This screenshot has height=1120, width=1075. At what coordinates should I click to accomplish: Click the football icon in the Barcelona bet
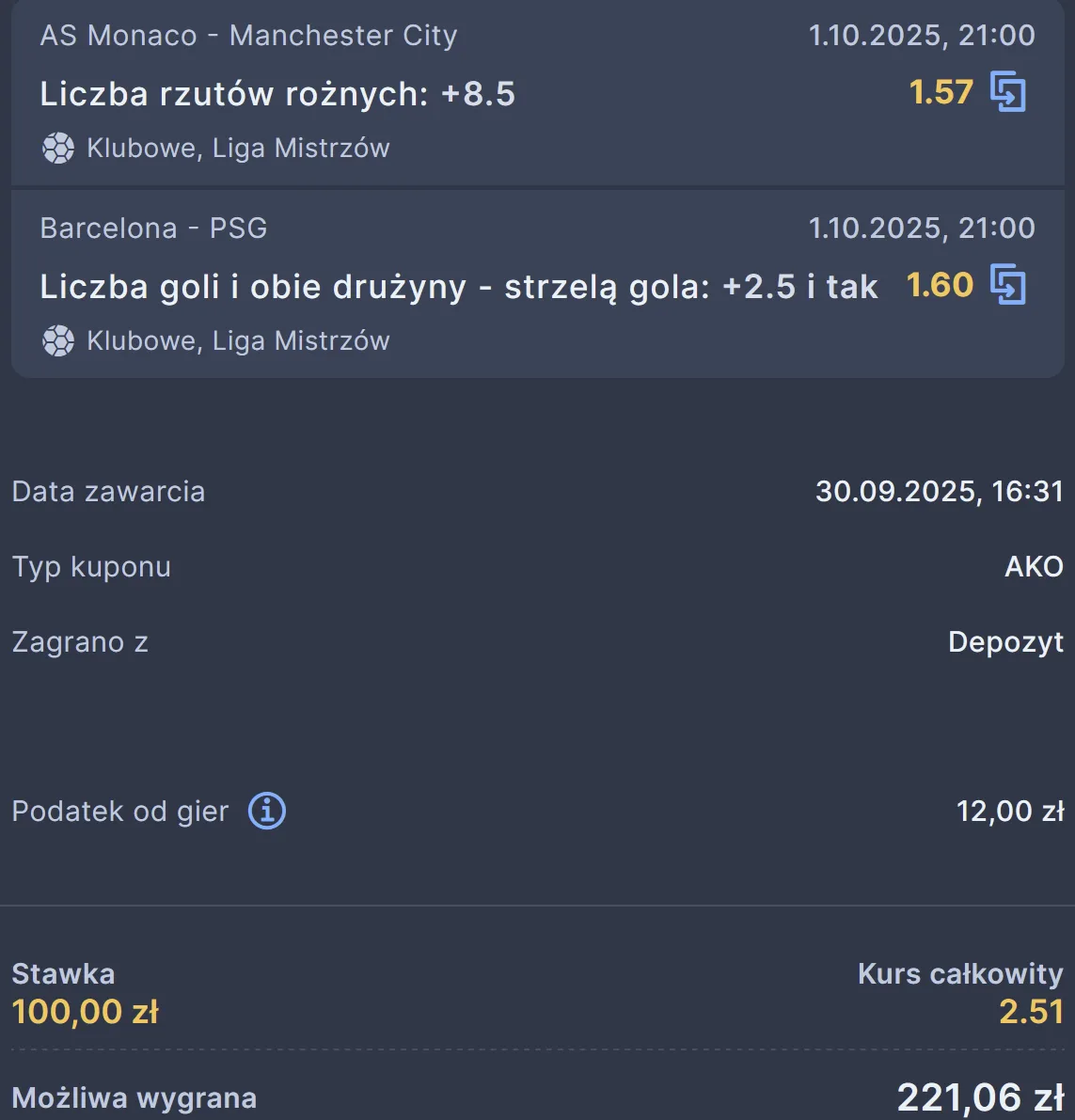(x=58, y=341)
